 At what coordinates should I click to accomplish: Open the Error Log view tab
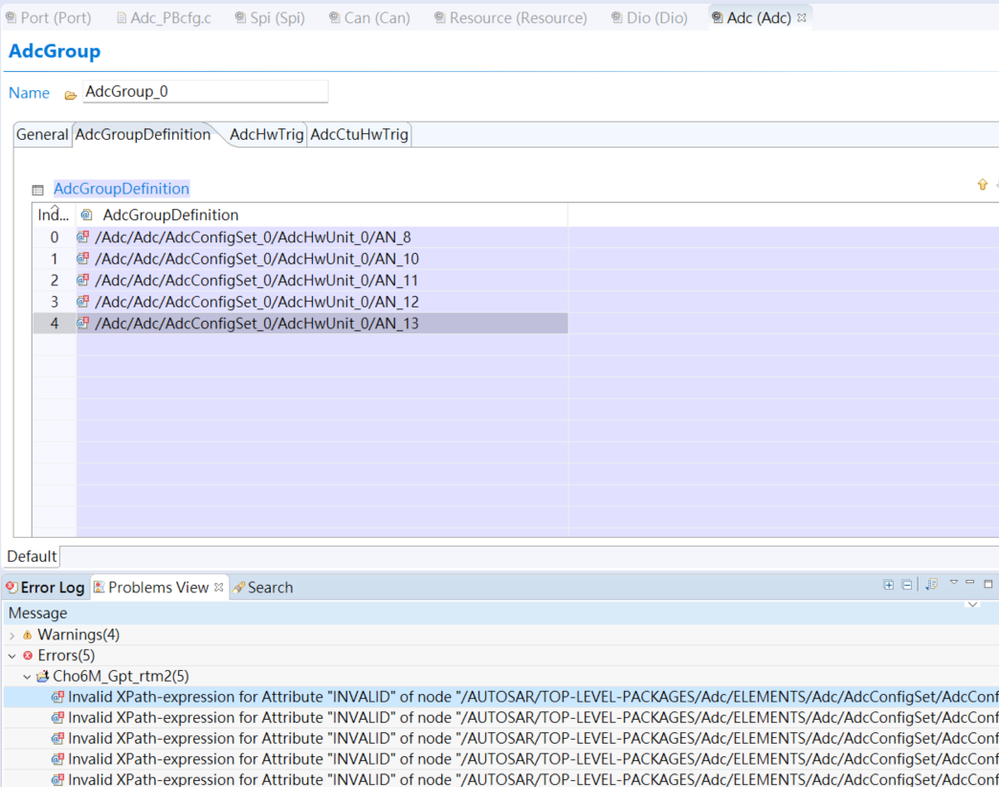(45, 588)
